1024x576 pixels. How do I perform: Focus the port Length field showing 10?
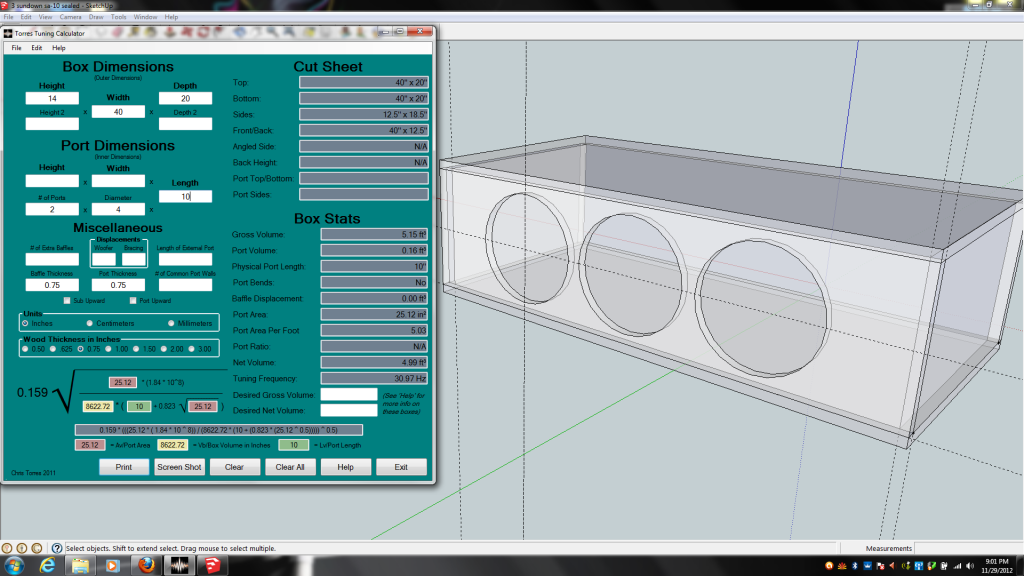185,197
